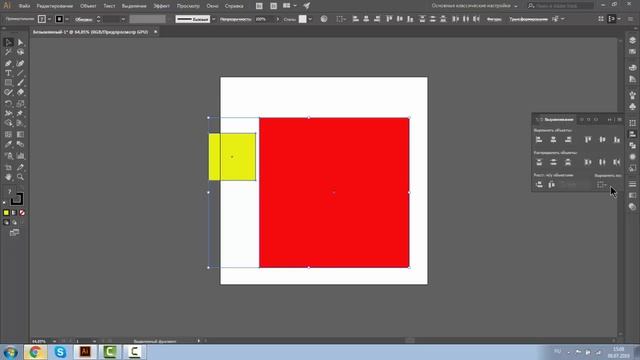Click vertical align bottom in Align panel
This screenshot has width=640, height=360.
(x=617, y=140)
